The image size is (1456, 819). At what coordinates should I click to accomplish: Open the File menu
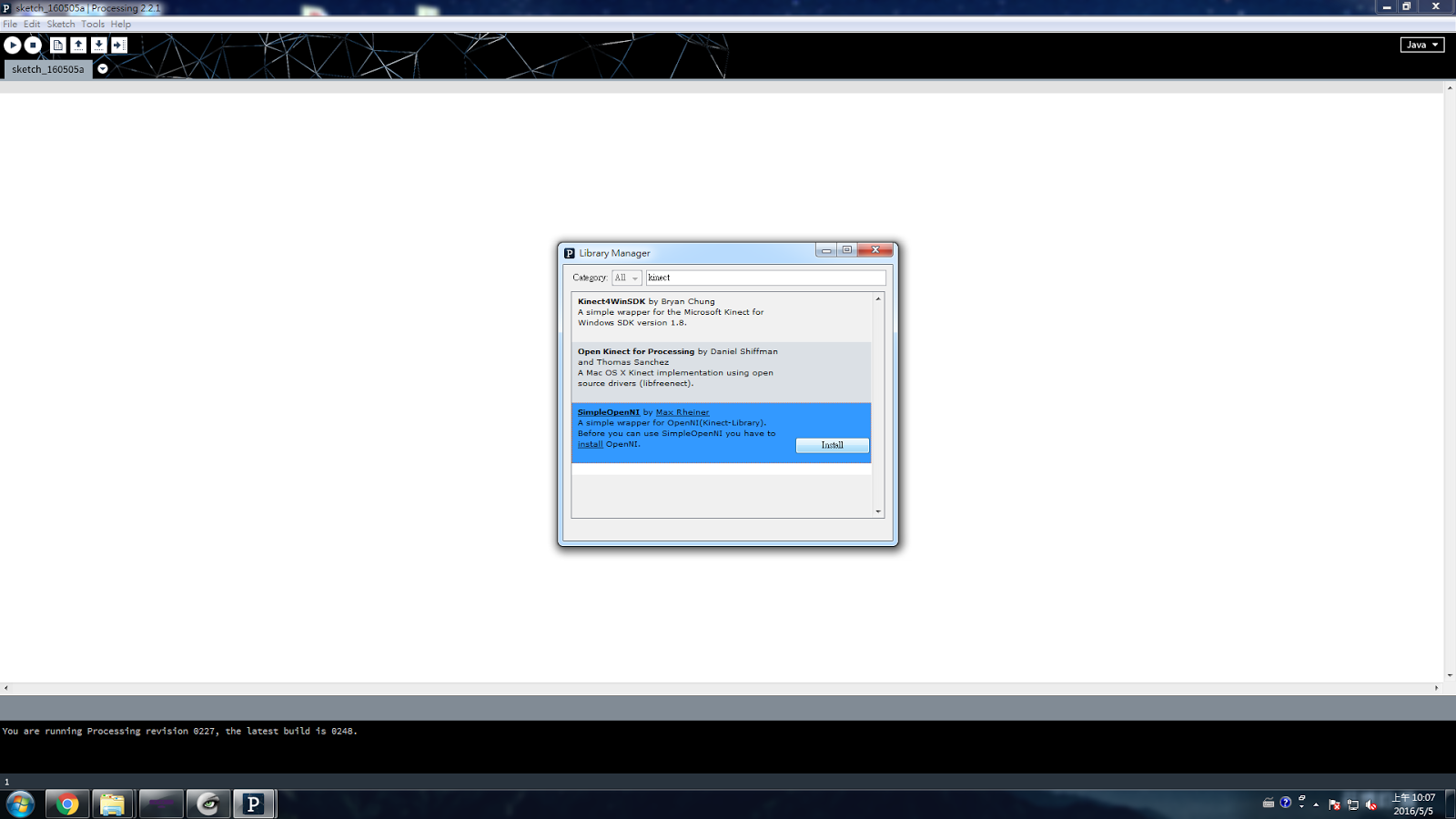[x=10, y=25]
